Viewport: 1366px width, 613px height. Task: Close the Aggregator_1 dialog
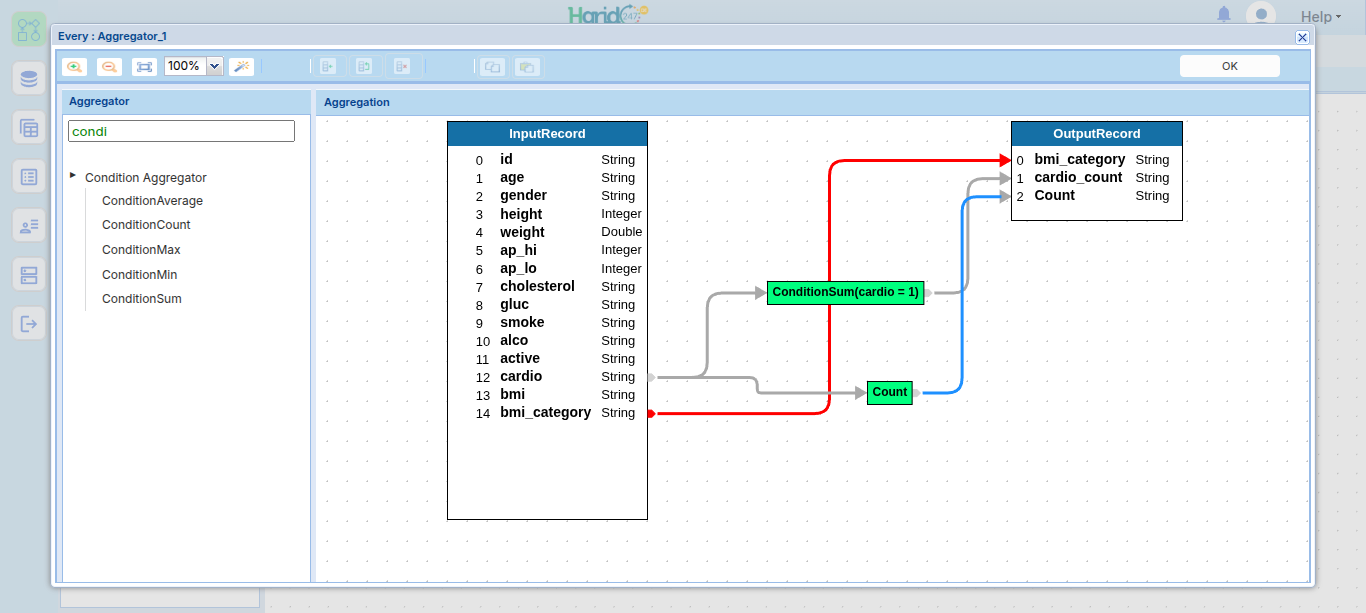(x=1302, y=37)
